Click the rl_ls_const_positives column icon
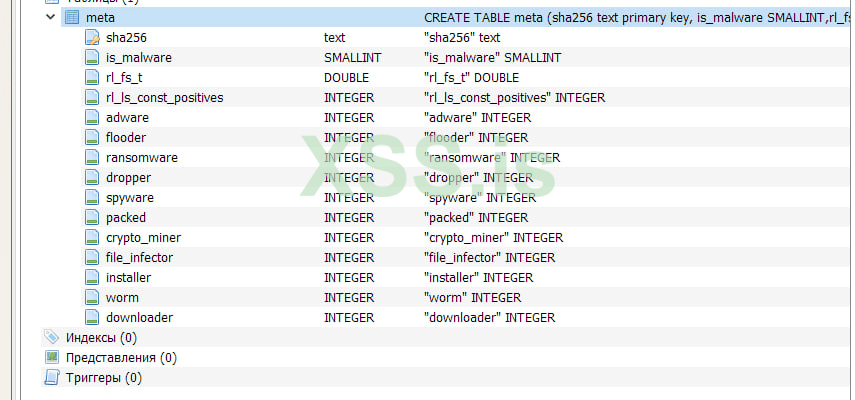The image size is (855, 400). [93, 98]
